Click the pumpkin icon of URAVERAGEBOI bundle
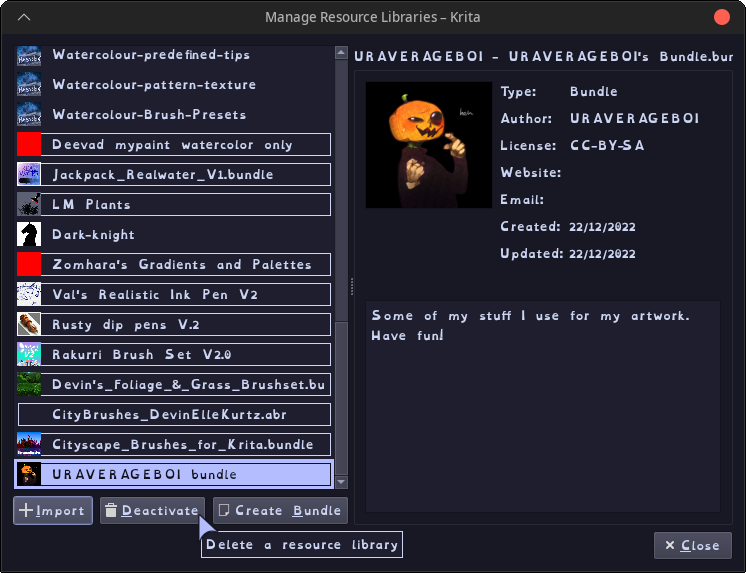The image size is (746, 573). [x=29, y=474]
